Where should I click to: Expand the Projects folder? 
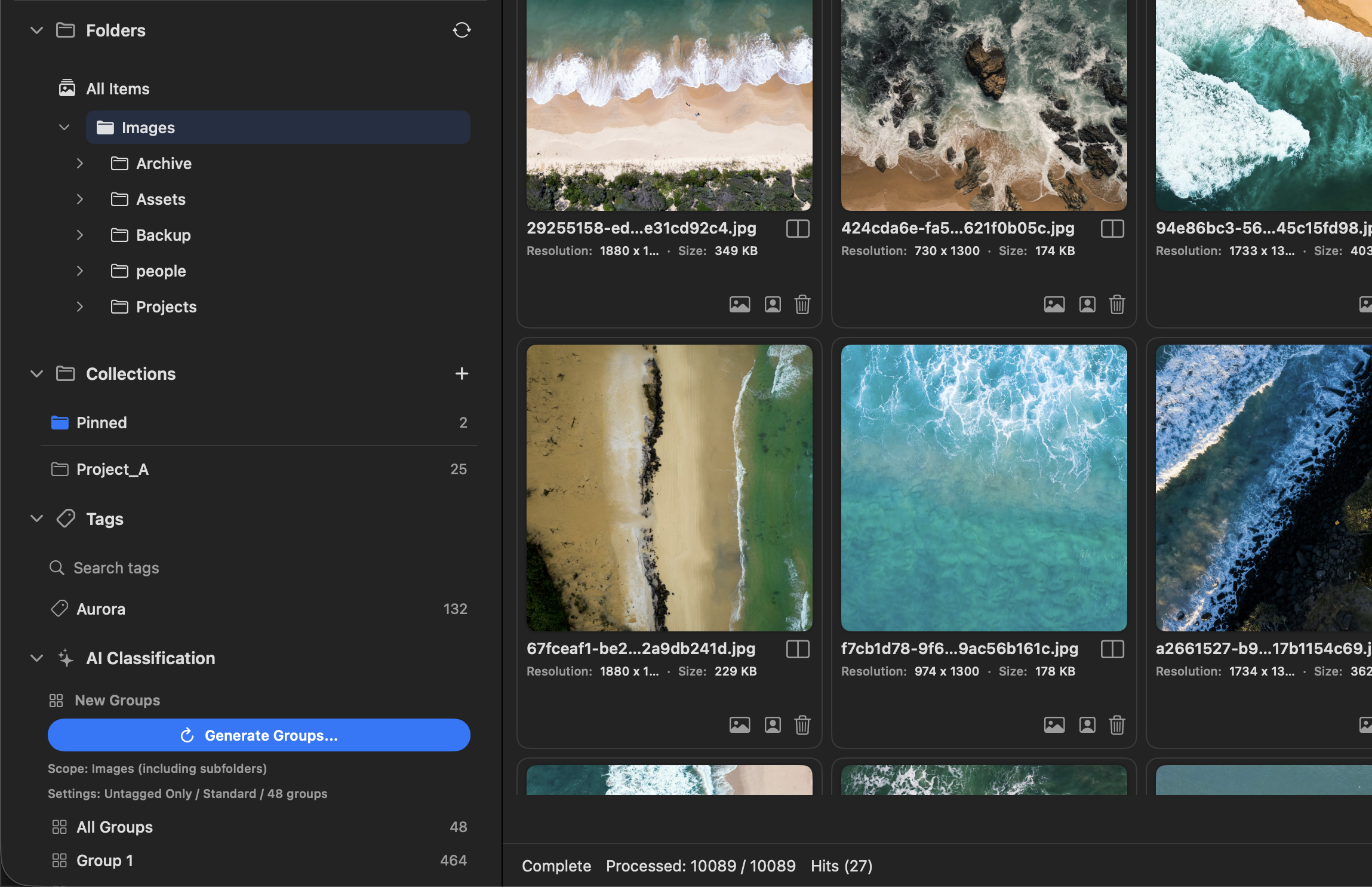click(79, 306)
